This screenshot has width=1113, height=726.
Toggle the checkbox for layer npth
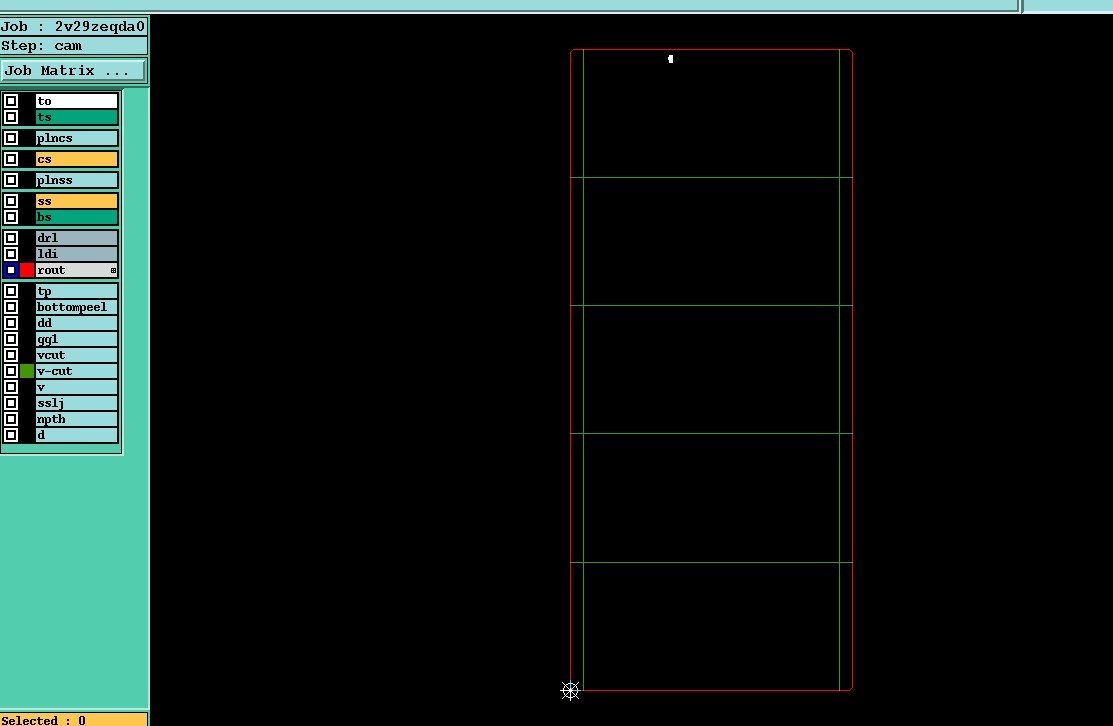pyautogui.click(x=11, y=419)
